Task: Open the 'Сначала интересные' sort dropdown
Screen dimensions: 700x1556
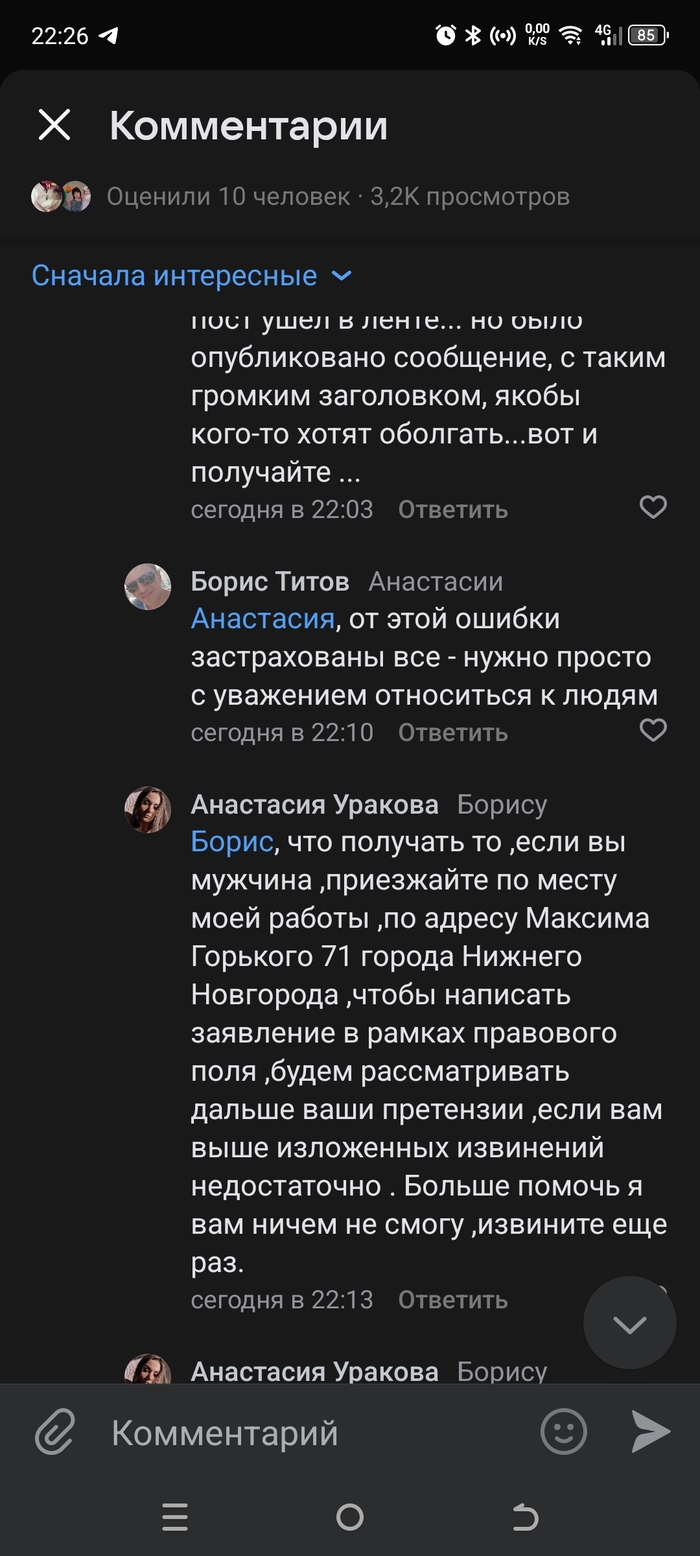Action: [x=191, y=275]
